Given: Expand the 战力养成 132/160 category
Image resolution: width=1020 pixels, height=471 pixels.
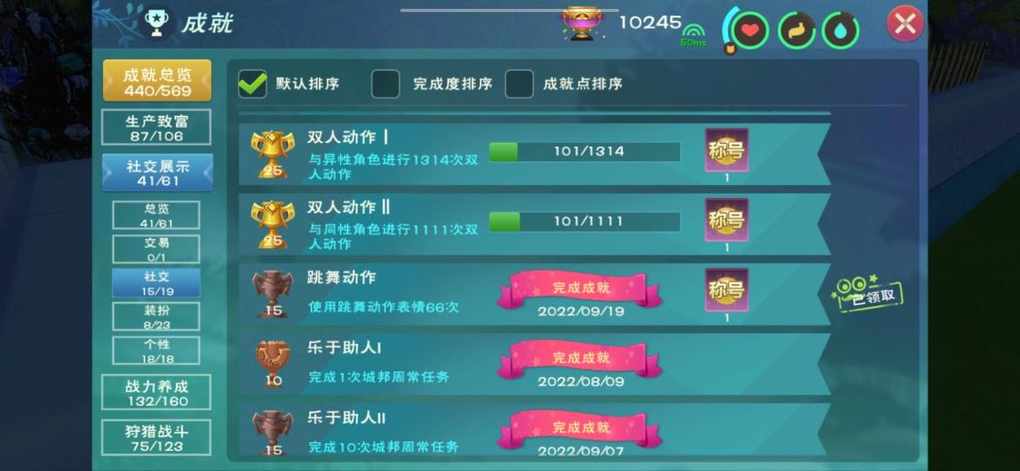Looking at the screenshot, I should [156, 392].
